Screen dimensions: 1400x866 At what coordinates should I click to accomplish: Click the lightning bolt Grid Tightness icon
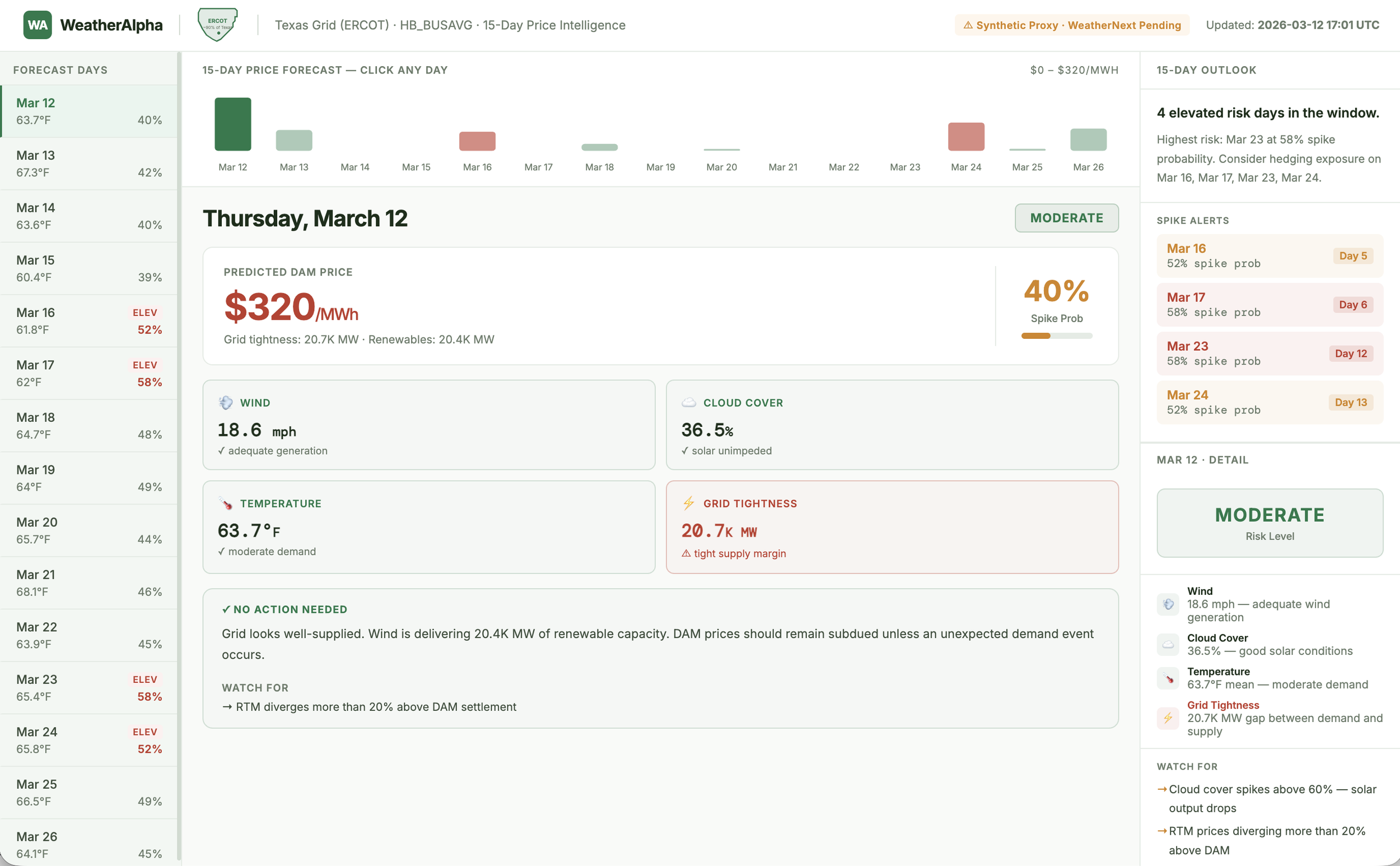pos(689,504)
